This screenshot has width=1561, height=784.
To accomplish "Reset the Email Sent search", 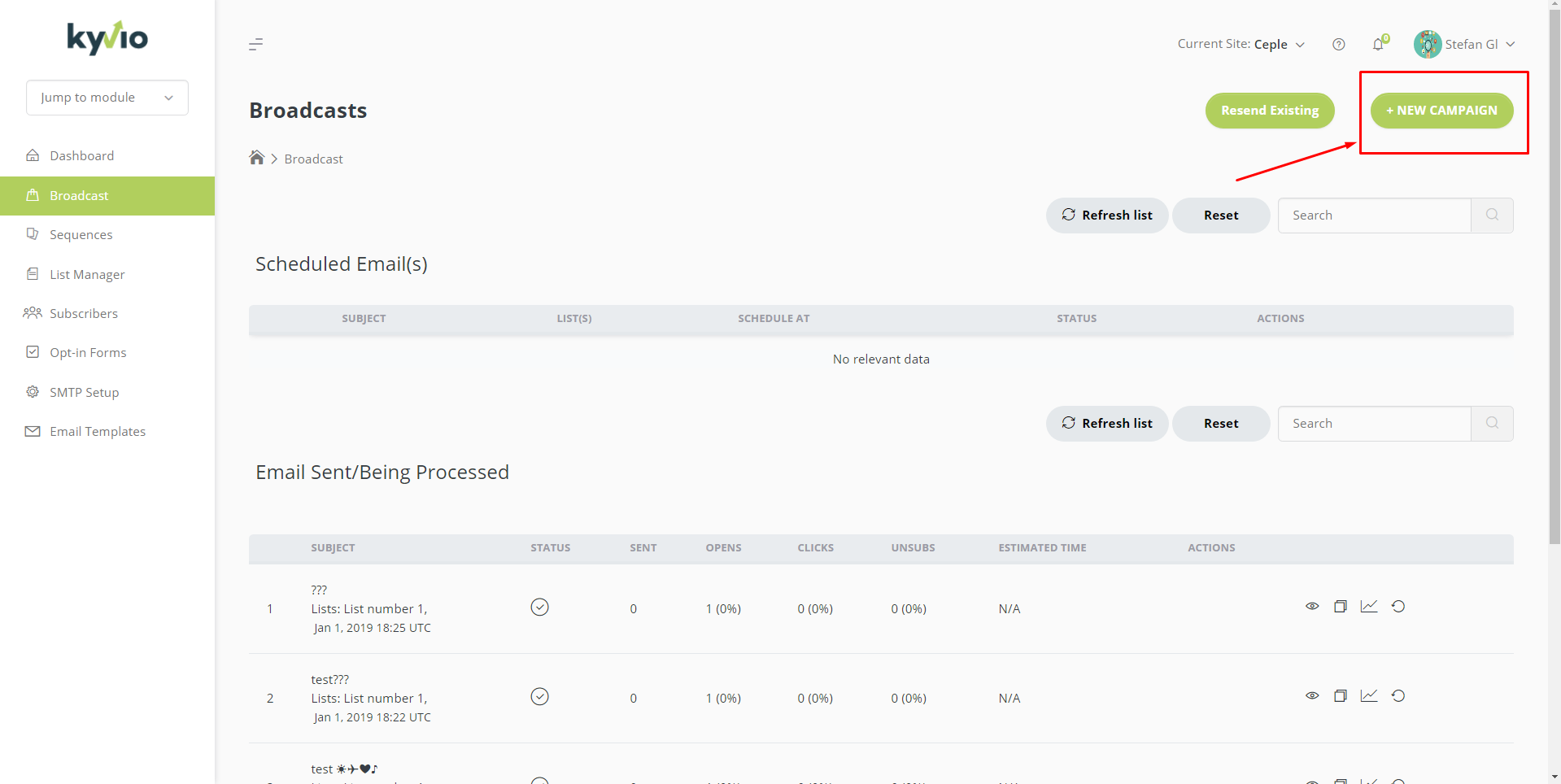I will 1221,424.
